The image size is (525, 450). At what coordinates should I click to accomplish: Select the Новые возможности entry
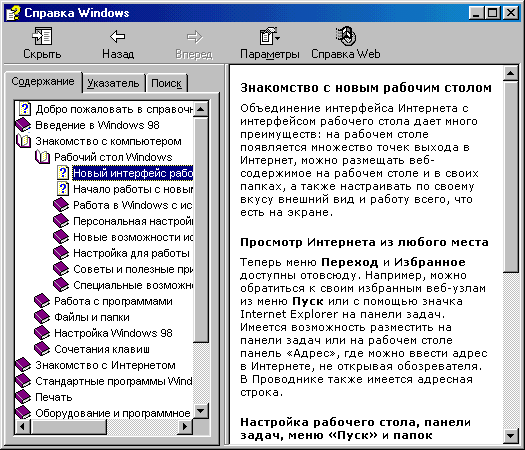[x=133, y=237]
